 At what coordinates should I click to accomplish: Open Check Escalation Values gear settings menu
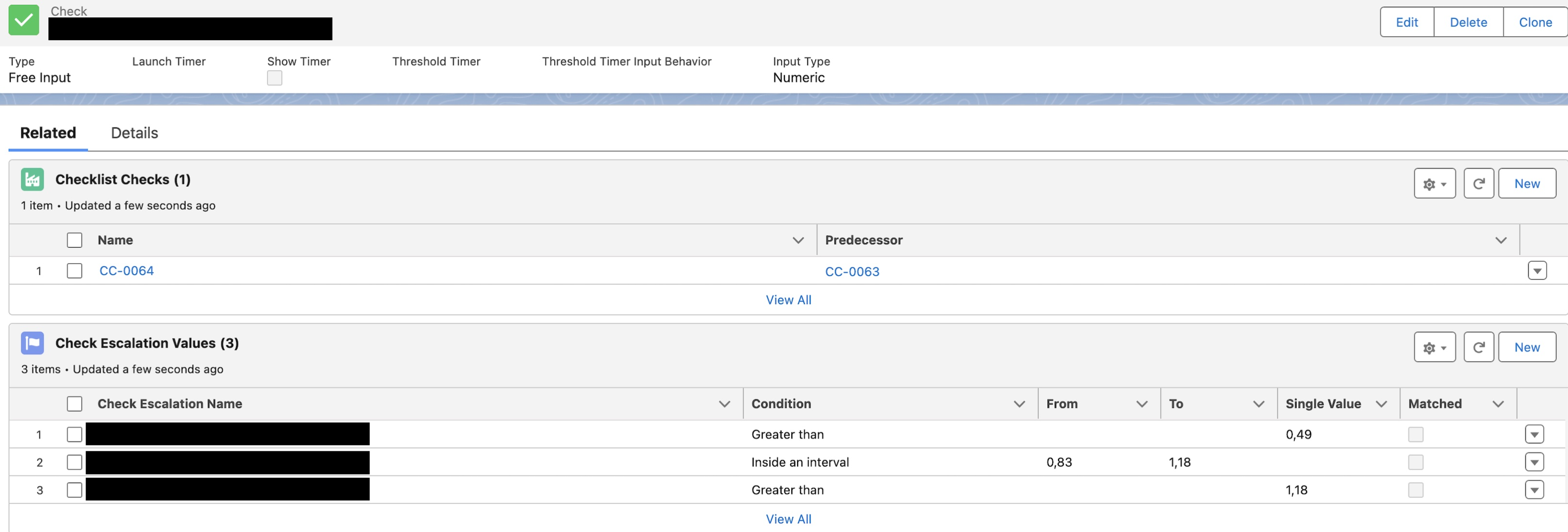click(1434, 348)
